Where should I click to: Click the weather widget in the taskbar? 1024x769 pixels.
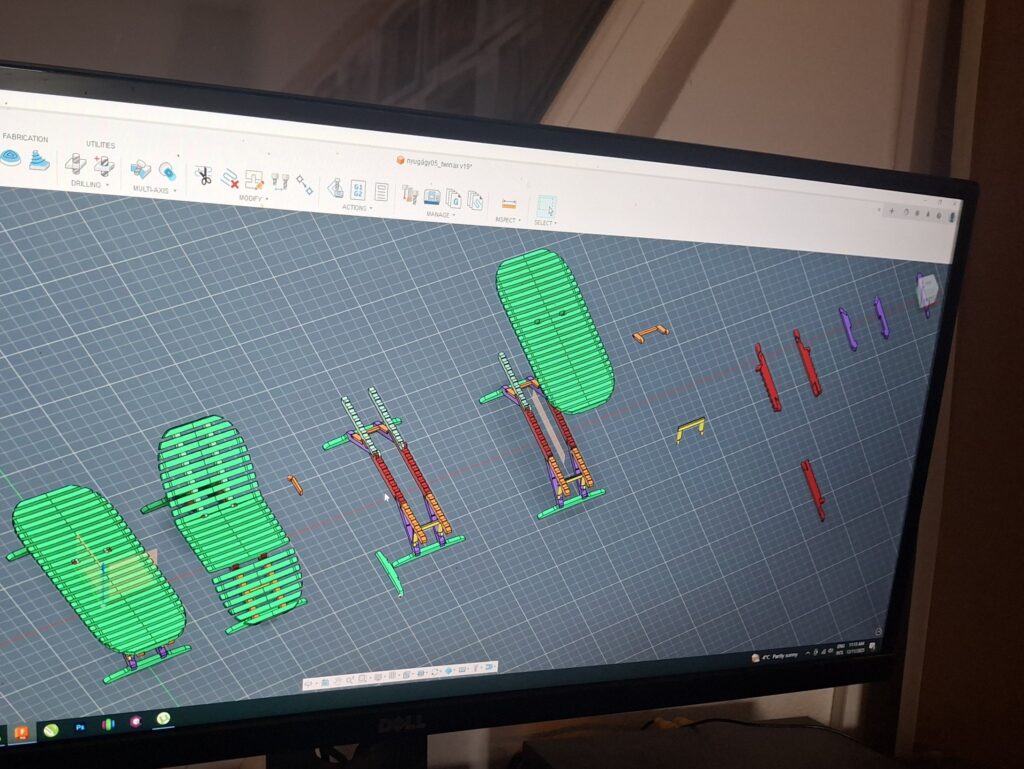(x=776, y=657)
